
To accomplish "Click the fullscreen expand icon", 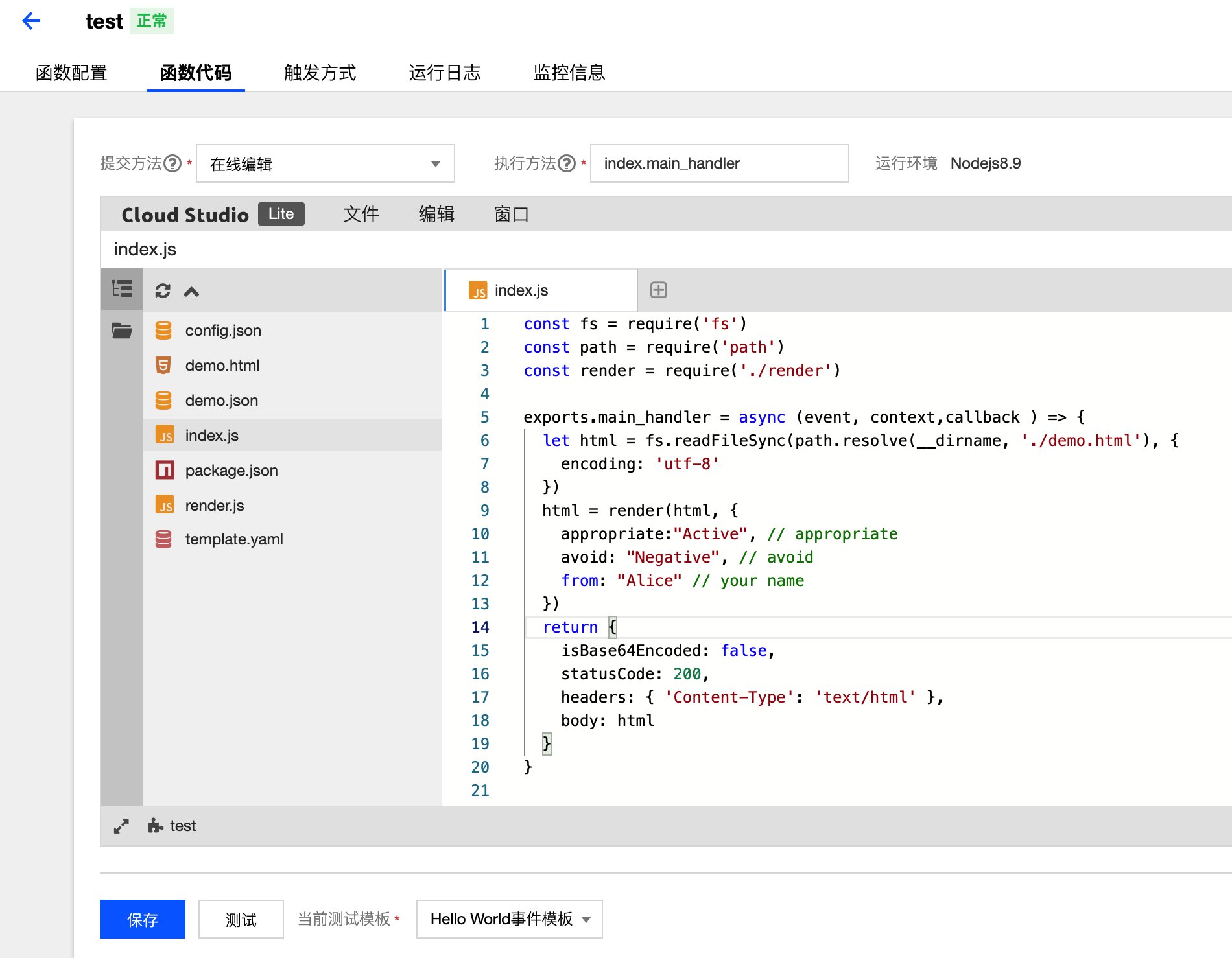I will tap(121, 826).
